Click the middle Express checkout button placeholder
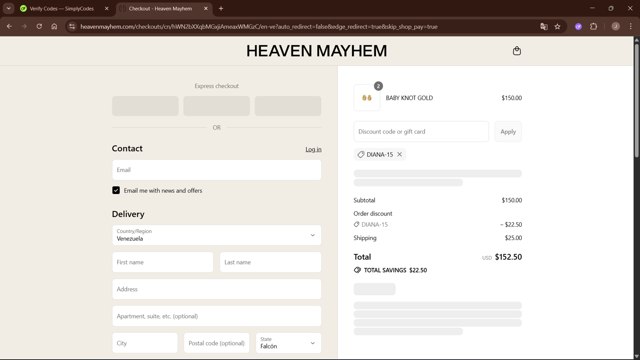This screenshot has width=640, height=360. pos(216,106)
